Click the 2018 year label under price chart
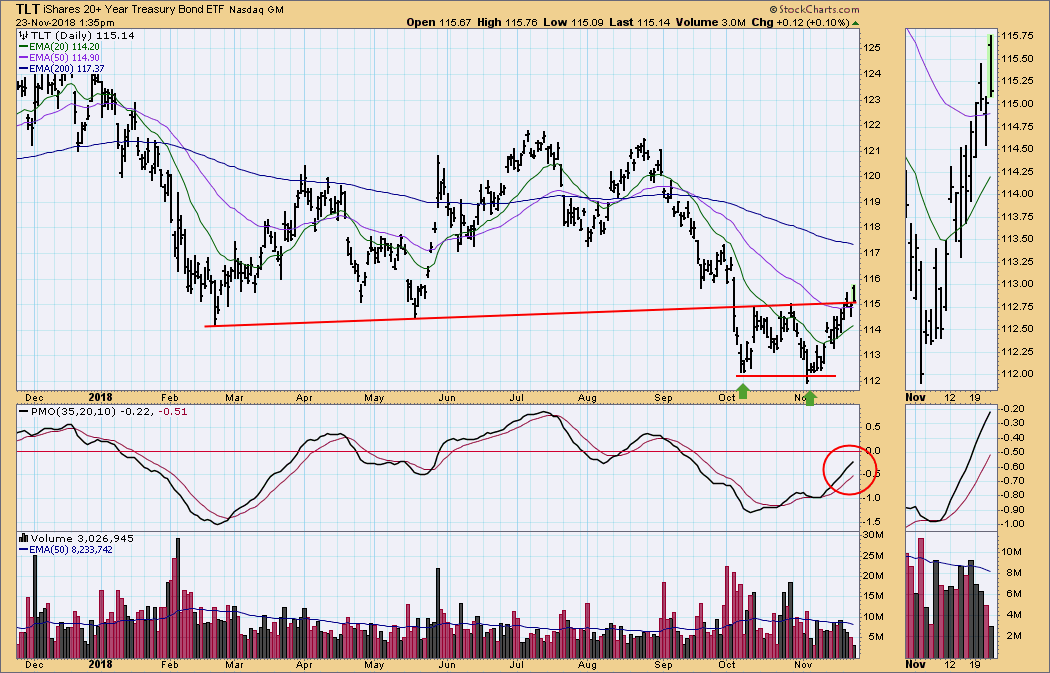This screenshot has height=673, width=1050. pos(100,398)
